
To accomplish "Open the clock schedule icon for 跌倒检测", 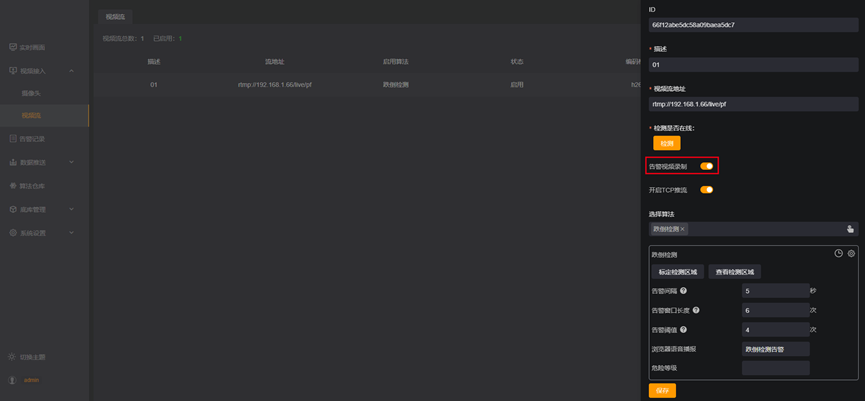I will pos(839,254).
